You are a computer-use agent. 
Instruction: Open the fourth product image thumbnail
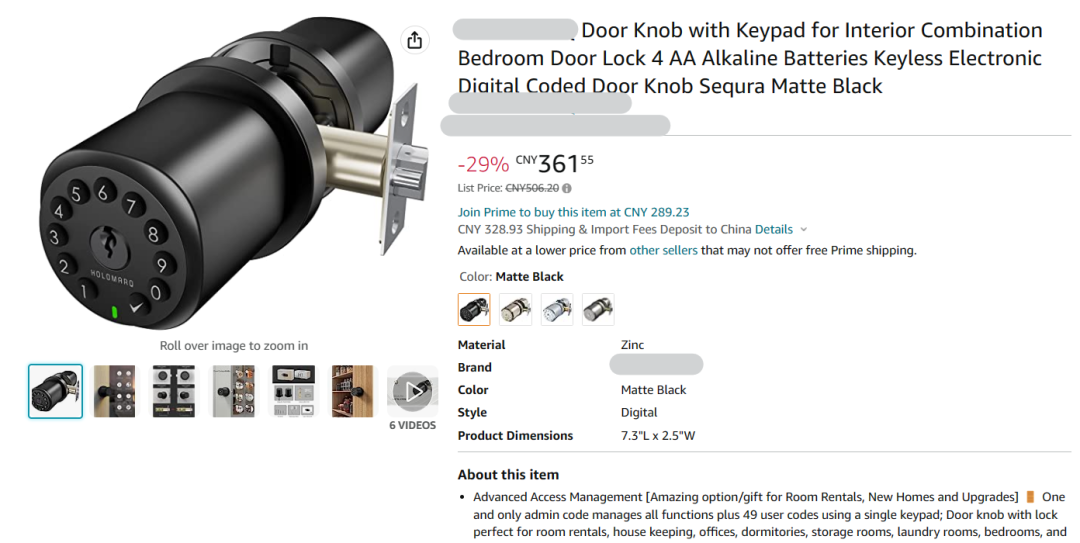pyautogui.click(x=233, y=391)
